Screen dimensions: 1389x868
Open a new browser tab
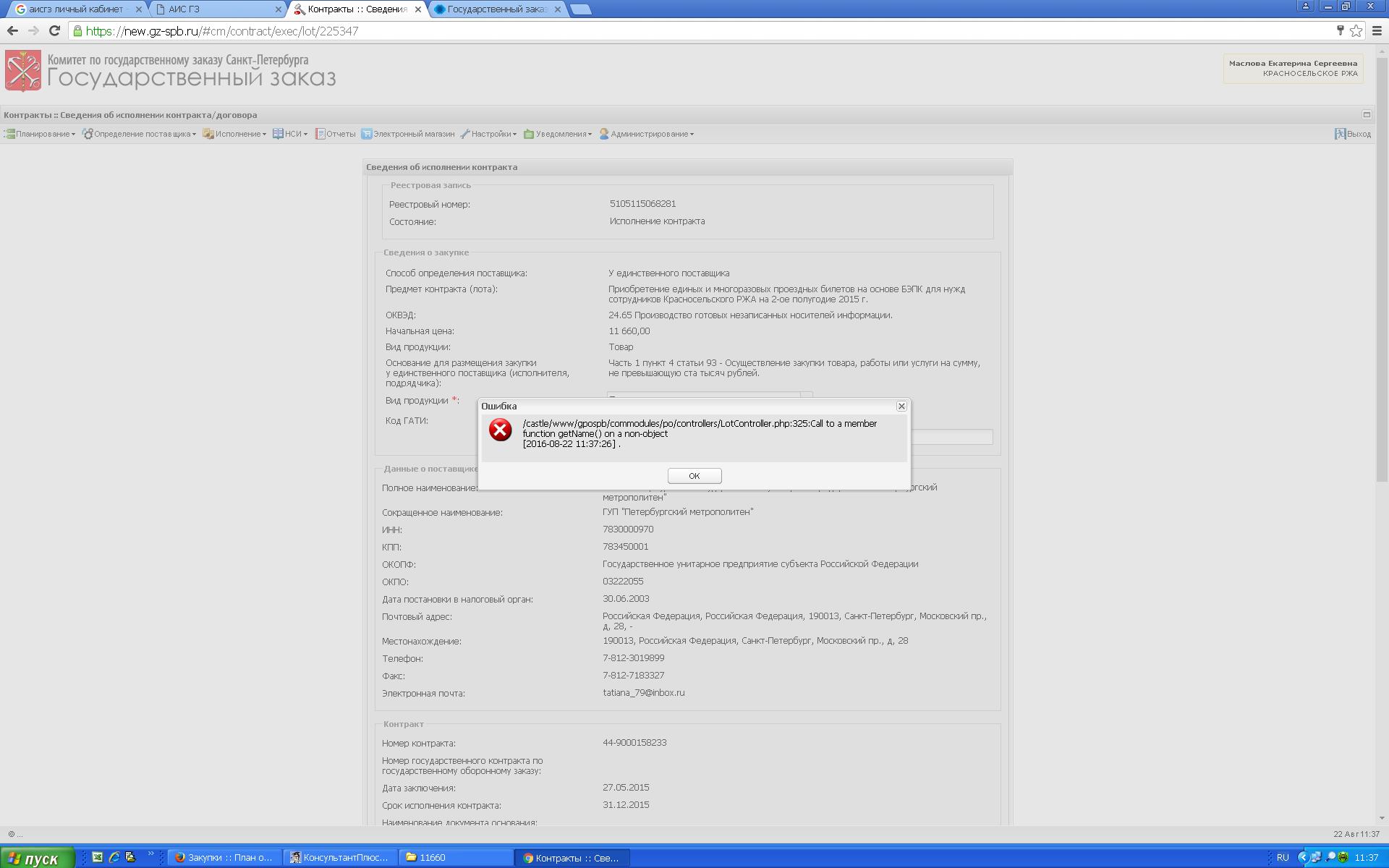pos(580,9)
